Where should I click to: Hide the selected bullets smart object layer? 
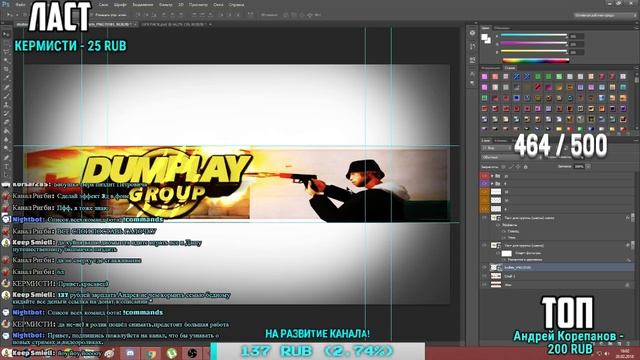[484, 267]
